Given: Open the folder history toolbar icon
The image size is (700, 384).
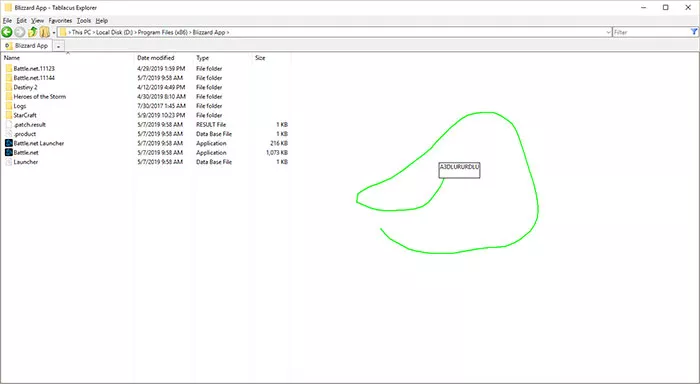Looking at the screenshot, I should tap(44, 32).
